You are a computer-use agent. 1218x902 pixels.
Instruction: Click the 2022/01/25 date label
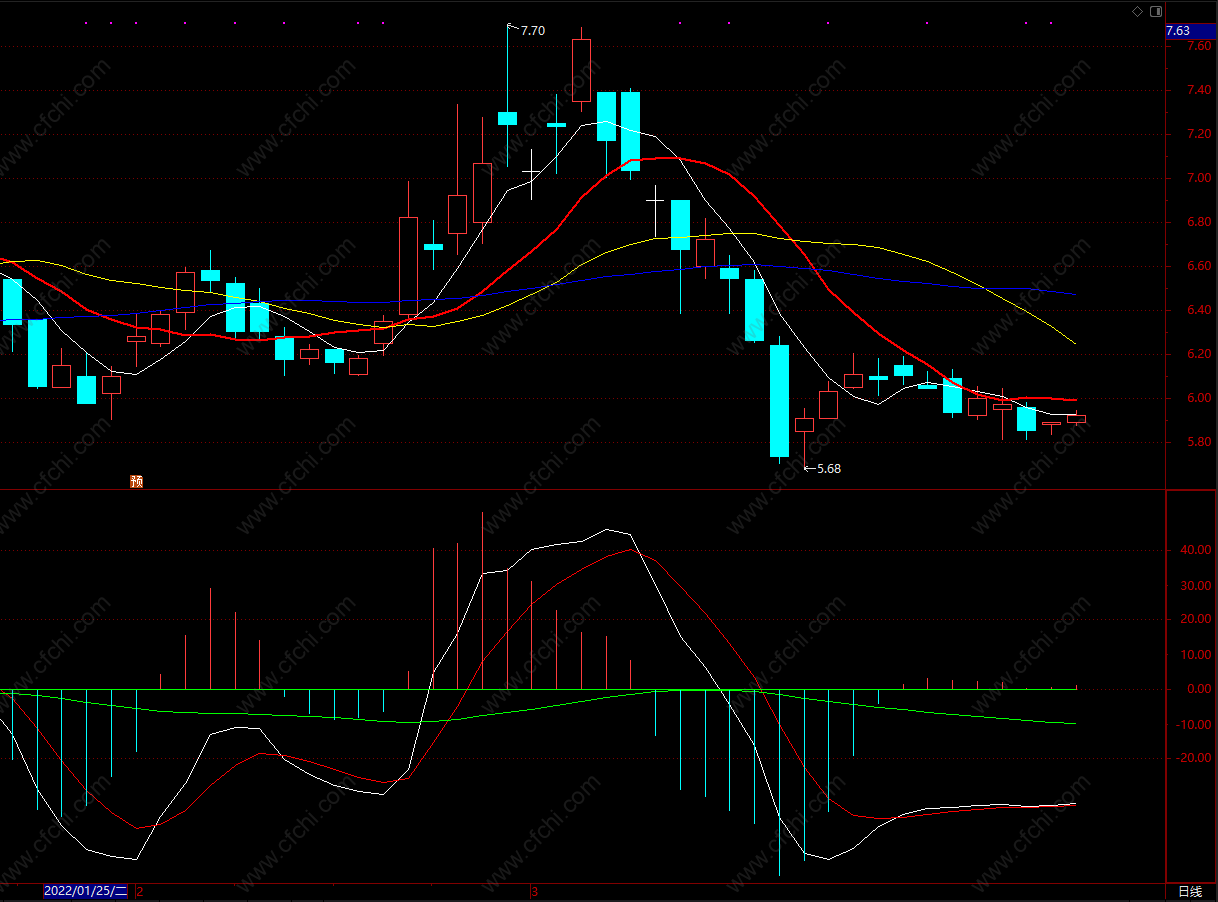pyautogui.click(x=86, y=891)
